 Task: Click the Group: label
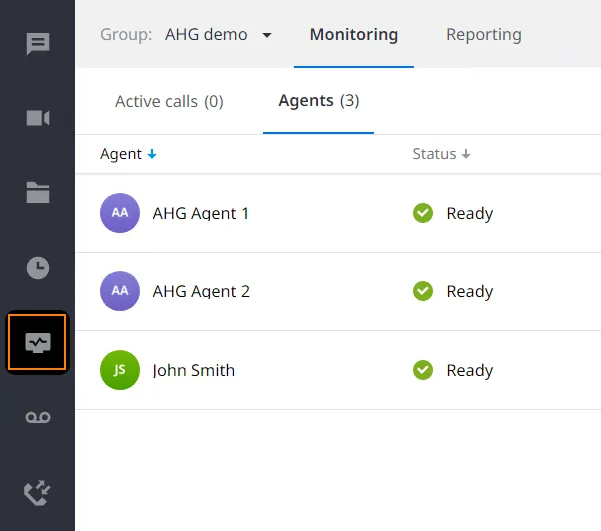point(126,35)
